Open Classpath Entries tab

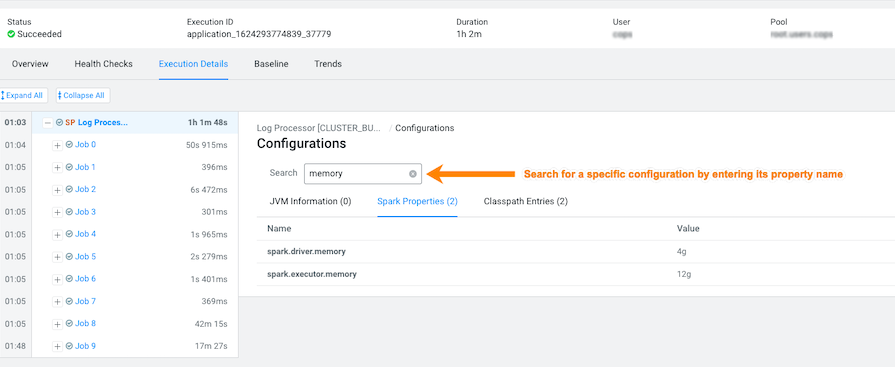(526, 201)
